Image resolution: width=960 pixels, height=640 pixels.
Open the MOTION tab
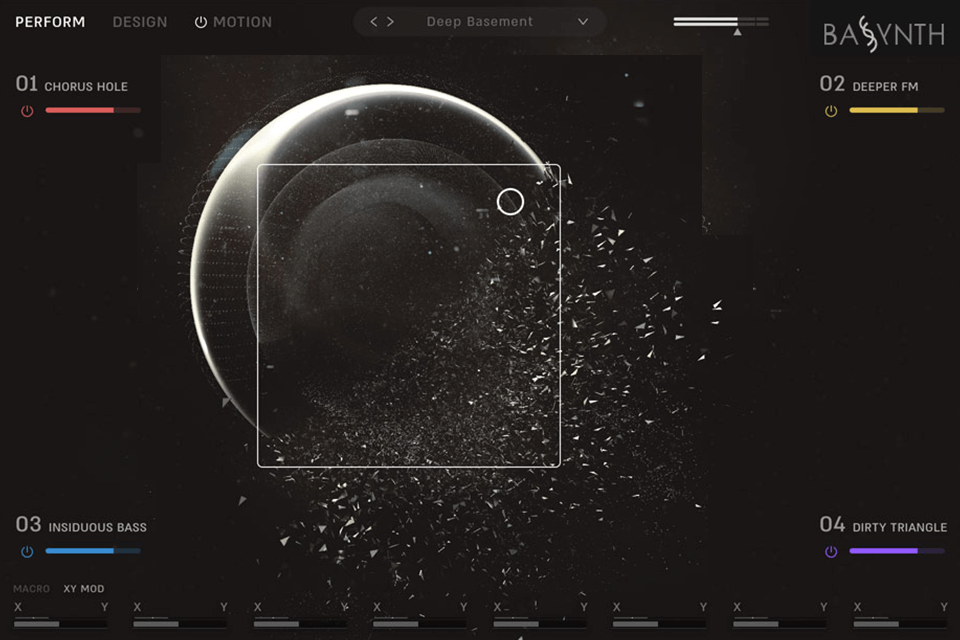click(x=242, y=22)
